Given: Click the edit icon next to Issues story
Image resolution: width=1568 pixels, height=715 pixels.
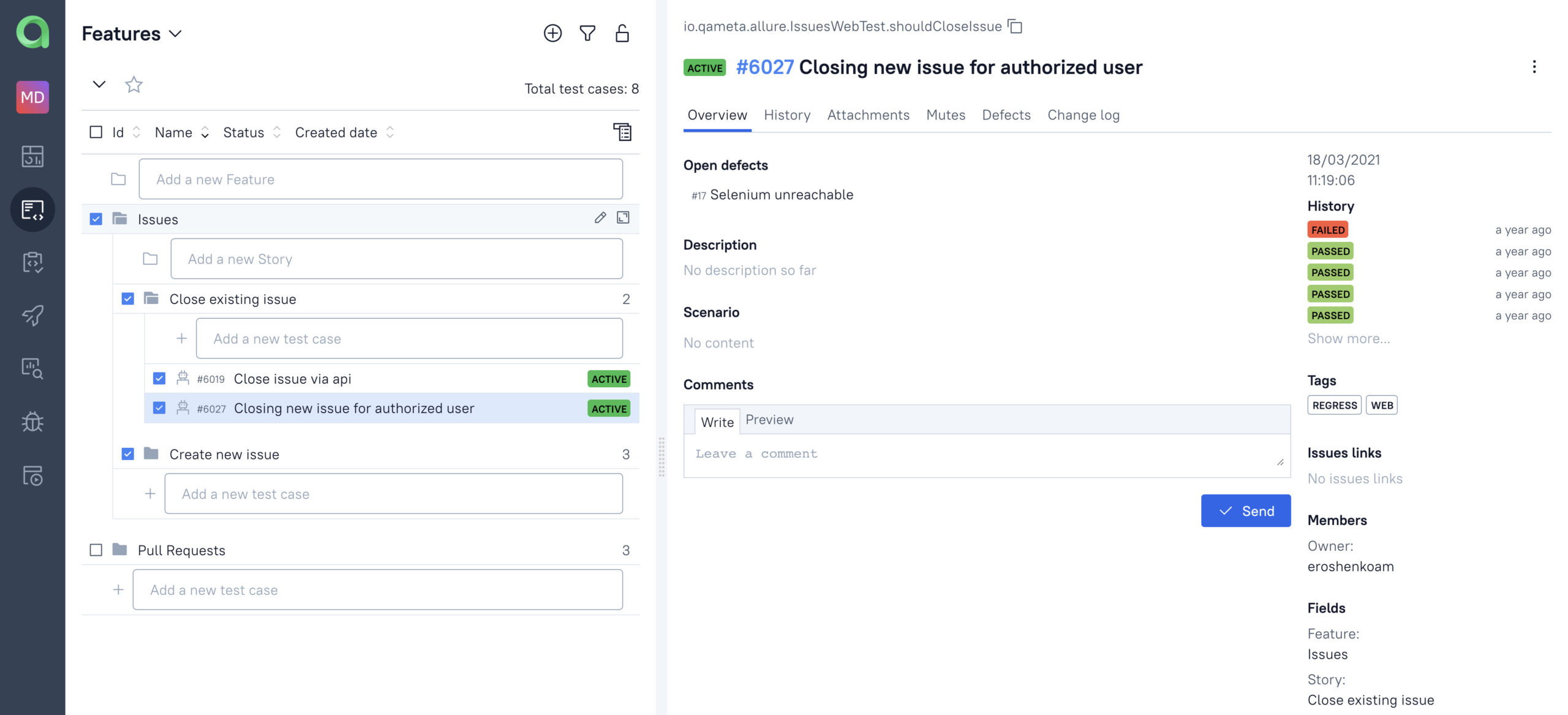Looking at the screenshot, I should click(599, 218).
